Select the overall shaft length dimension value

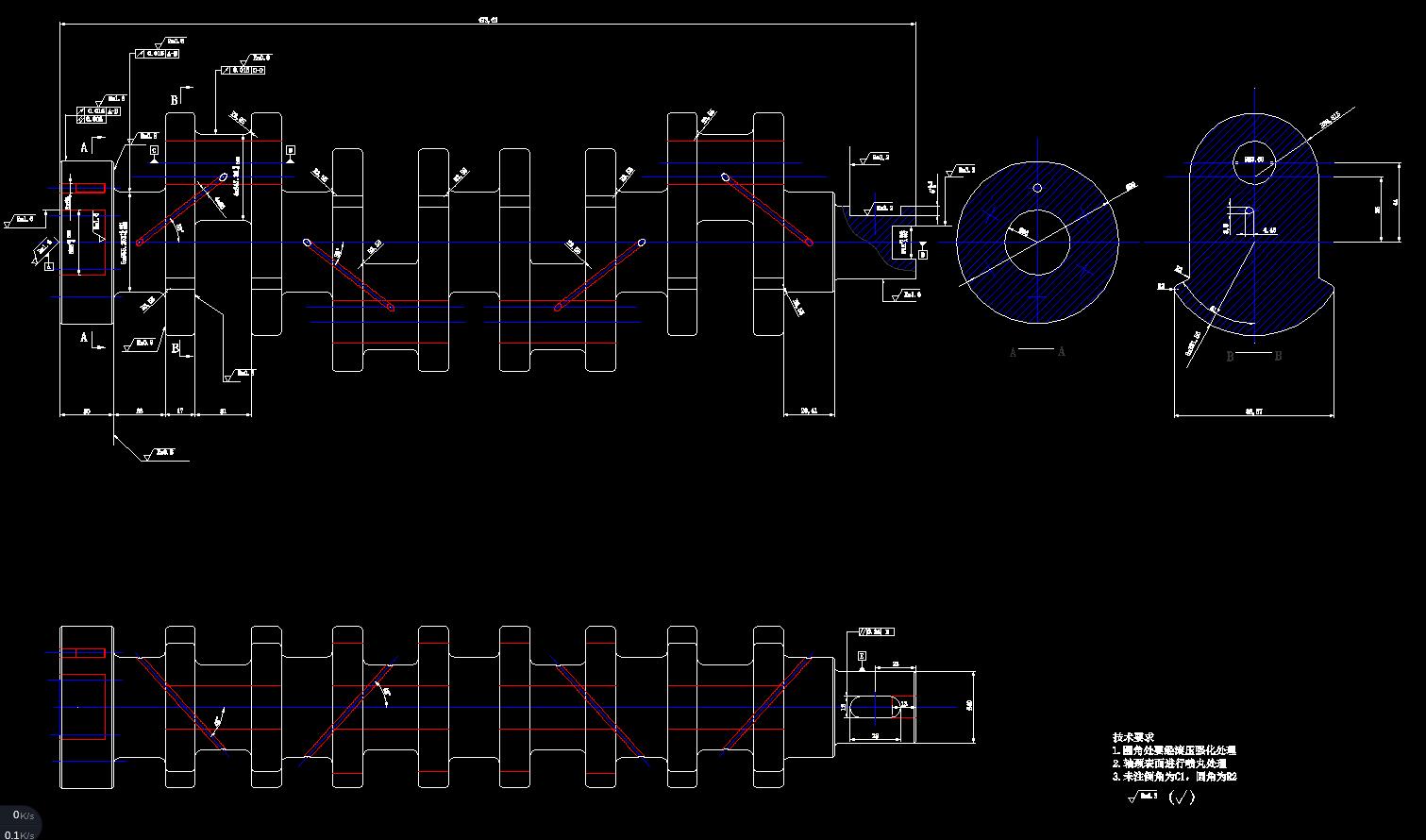coord(488,19)
